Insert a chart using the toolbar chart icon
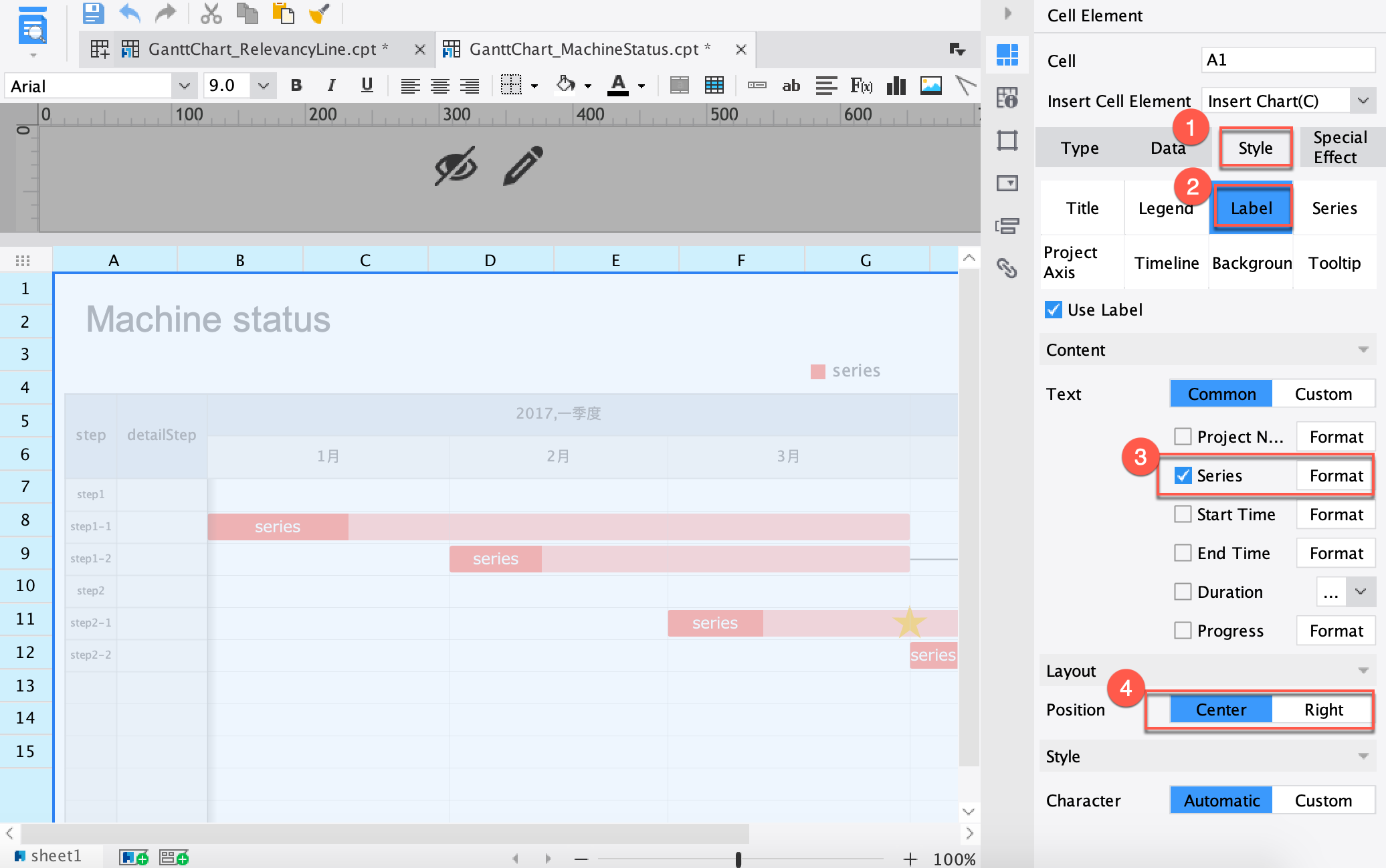1386x868 pixels. (x=896, y=86)
